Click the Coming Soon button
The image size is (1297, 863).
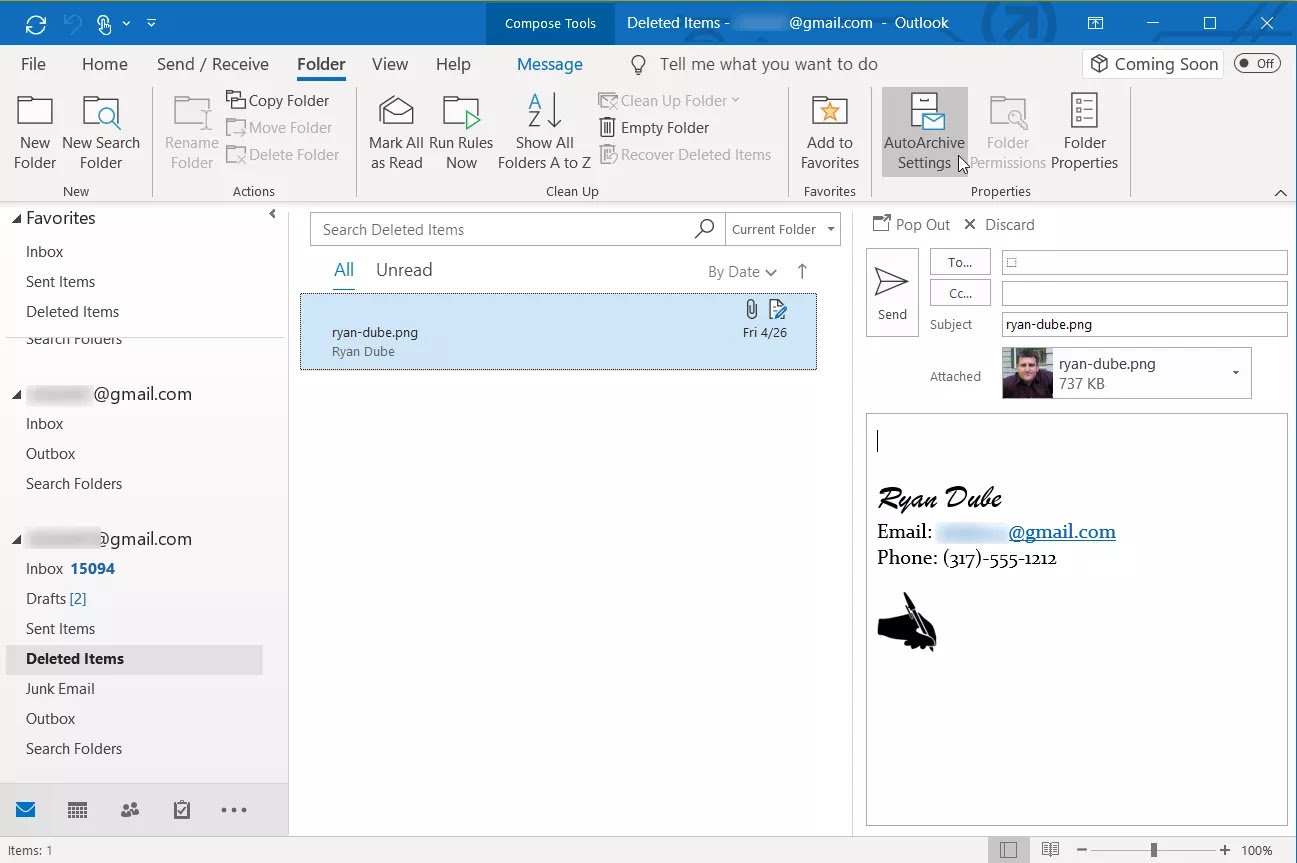(x=1154, y=64)
